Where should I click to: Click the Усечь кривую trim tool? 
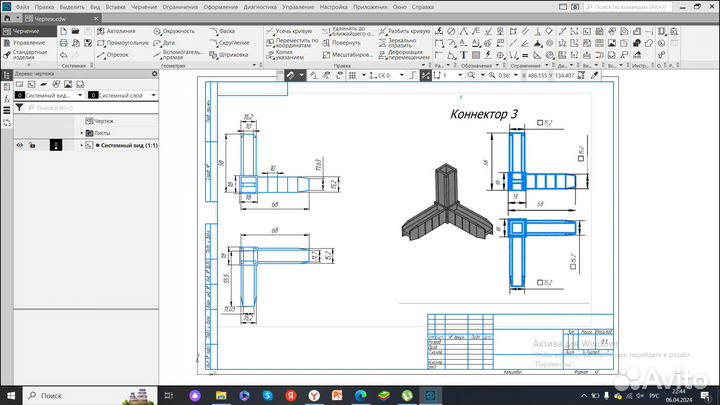click(x=293, y=31)
